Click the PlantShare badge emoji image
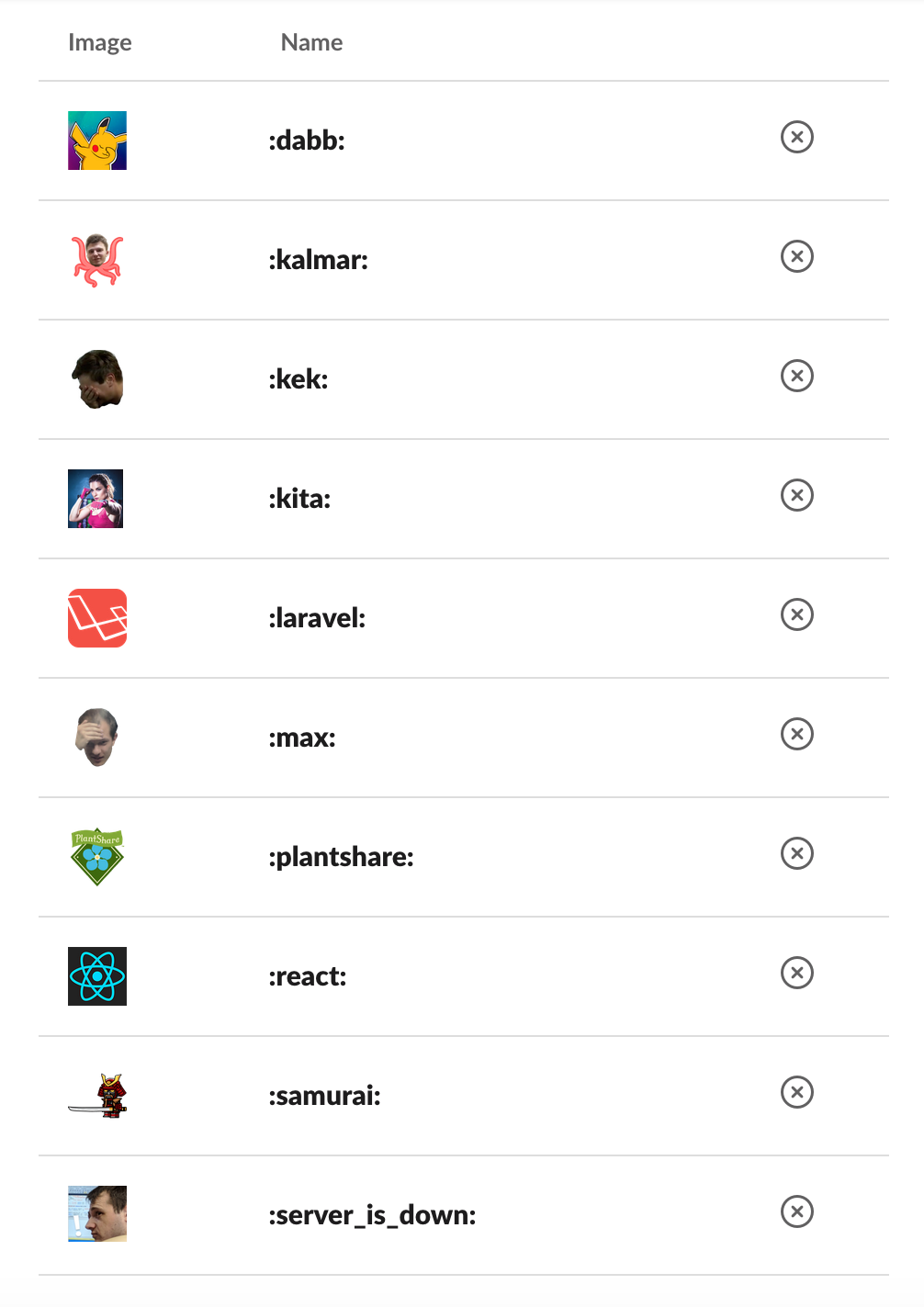Screen dimensions: 924x1307 [x=96, y=856]
